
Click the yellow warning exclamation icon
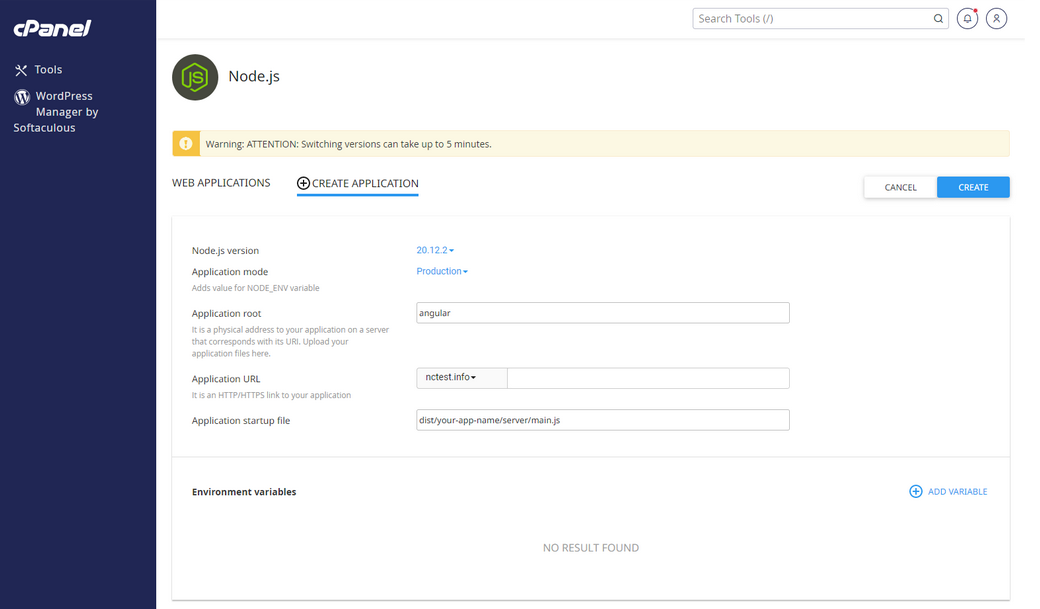186,144
